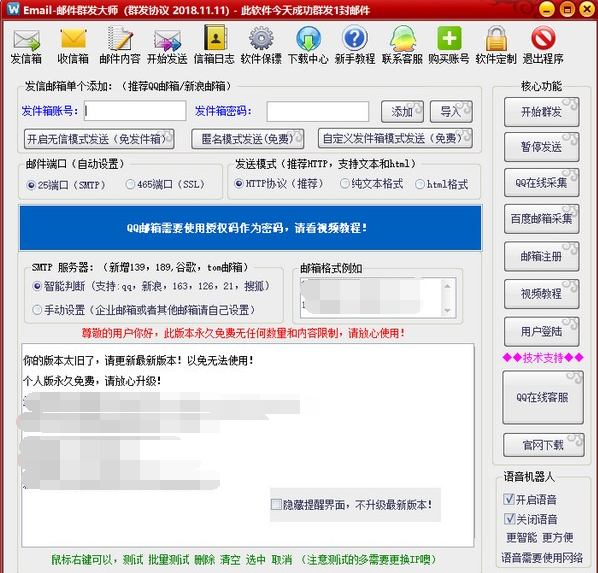The image size is (598, 573).
Task: Click the 添加 button
Action: [x=402, y=111]
